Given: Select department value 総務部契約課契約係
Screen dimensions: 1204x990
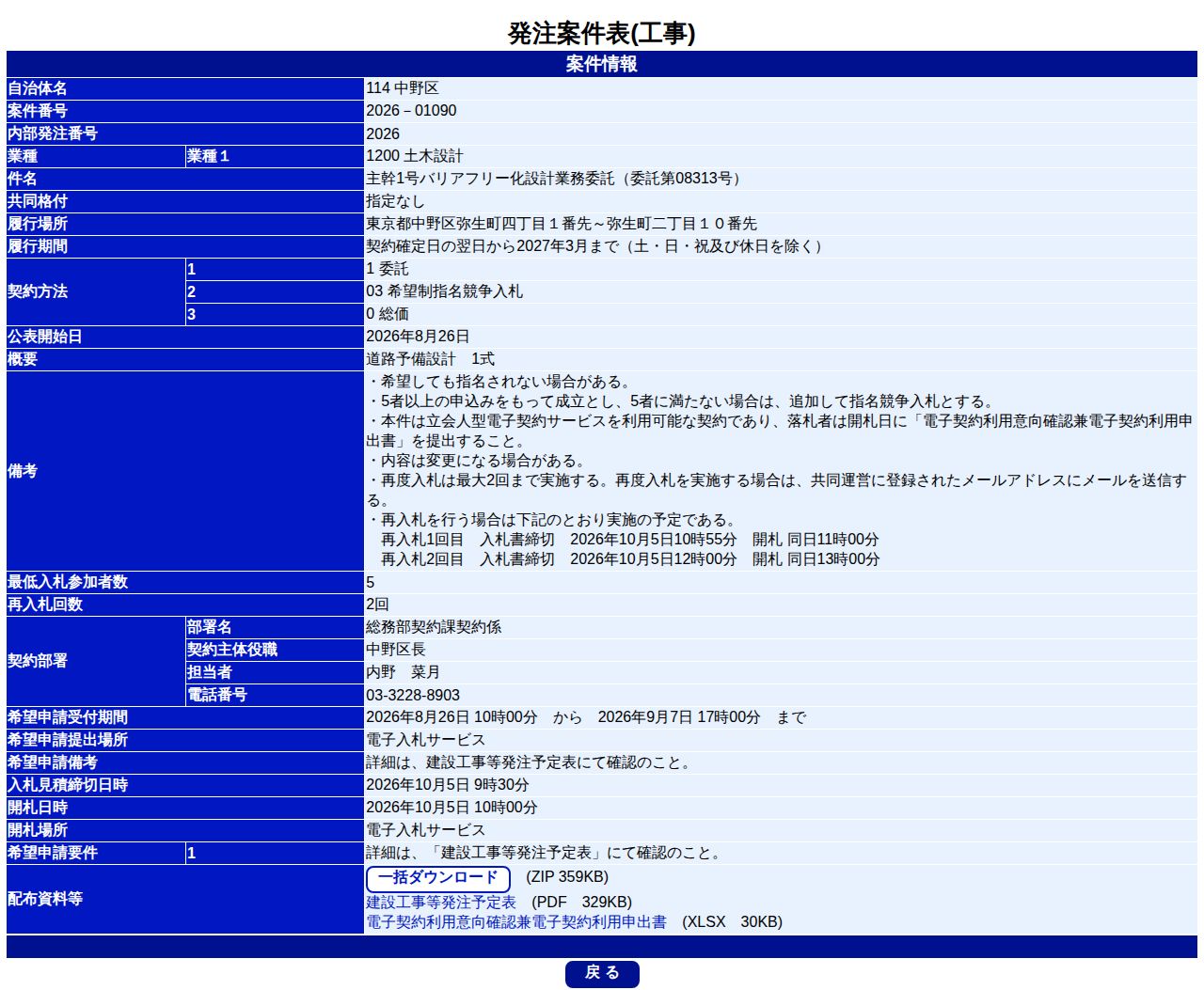Looking at the screenshot, I should [434, 626].
